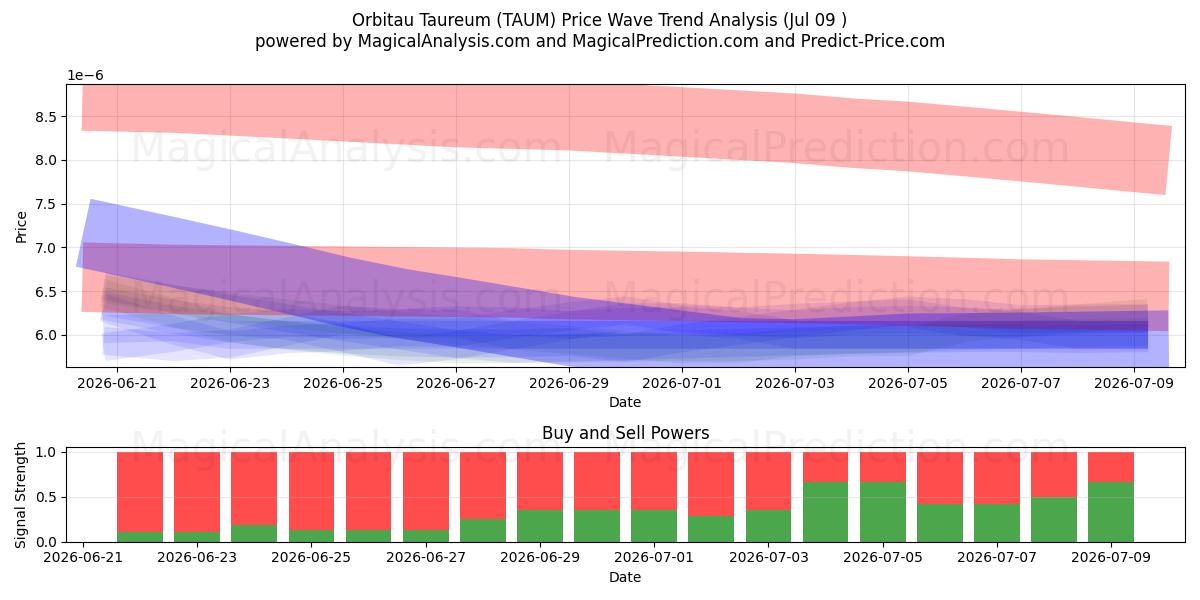Image resolution: width=1200 pixels, height=600 pixels.
Task: Click 2026-06-25 date under the price chart
Action: click(x=343, y=382)
